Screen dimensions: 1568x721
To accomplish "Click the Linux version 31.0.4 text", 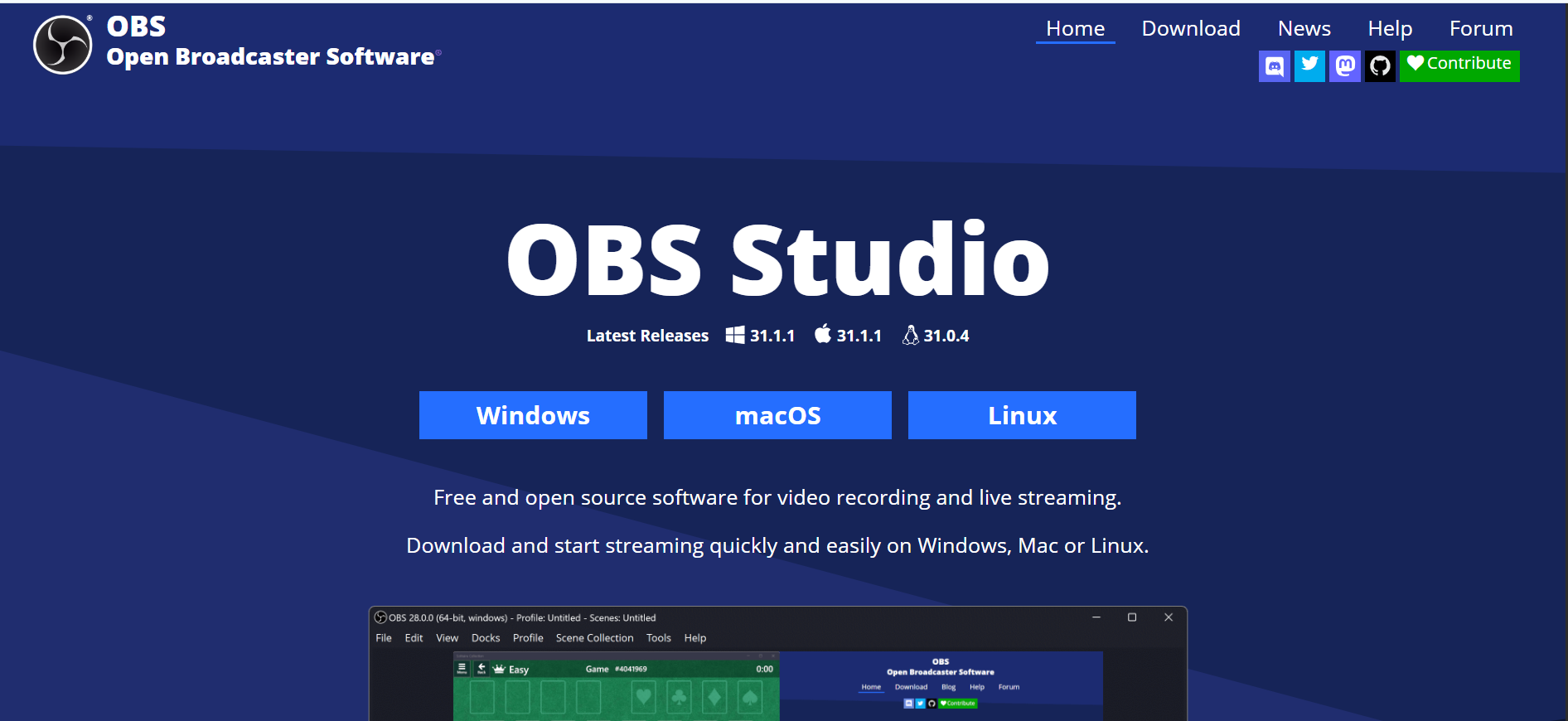I will click(x=946, y=336).
